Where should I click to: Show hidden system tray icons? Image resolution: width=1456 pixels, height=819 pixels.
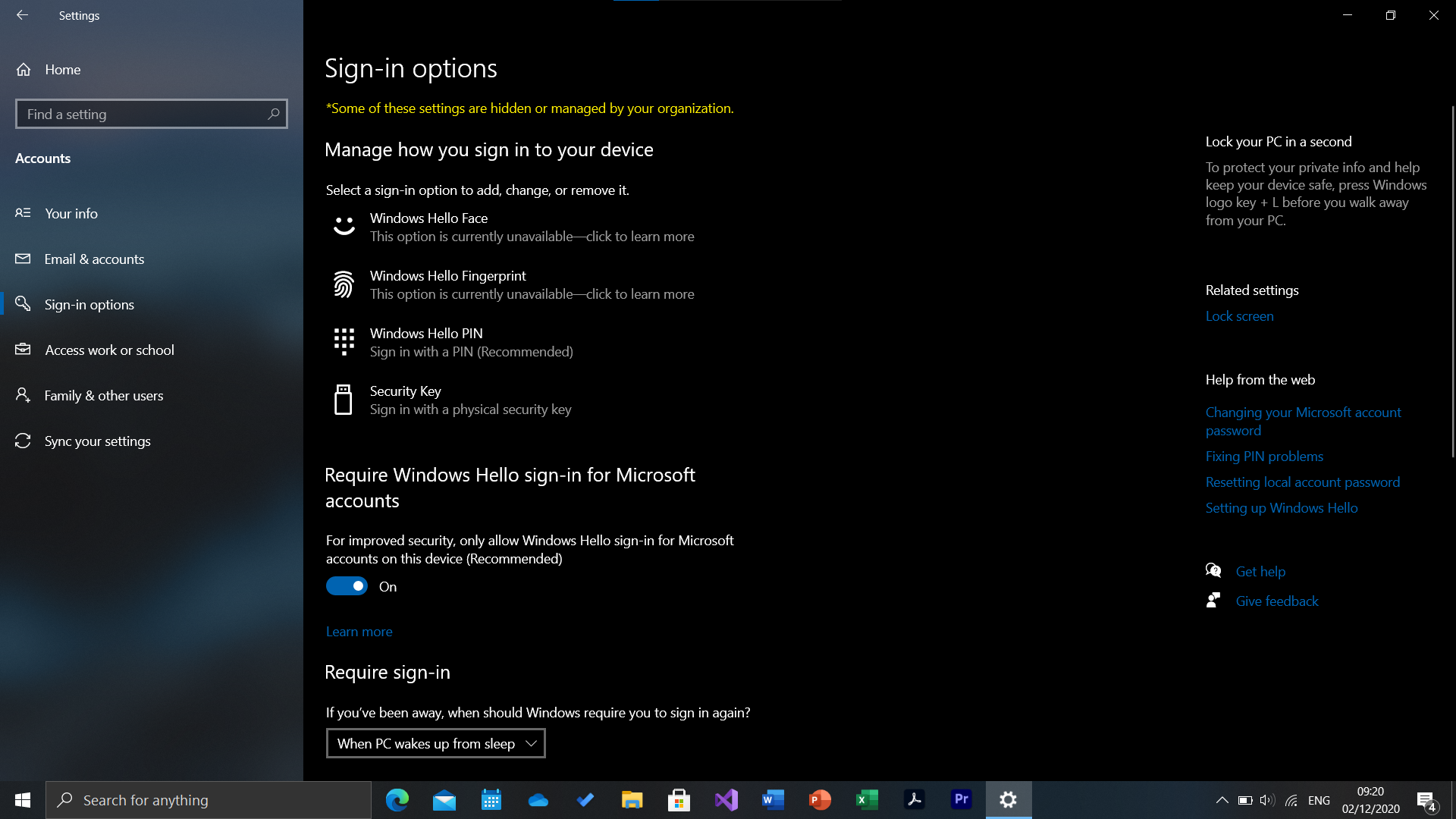click(x=1222, y=800)
